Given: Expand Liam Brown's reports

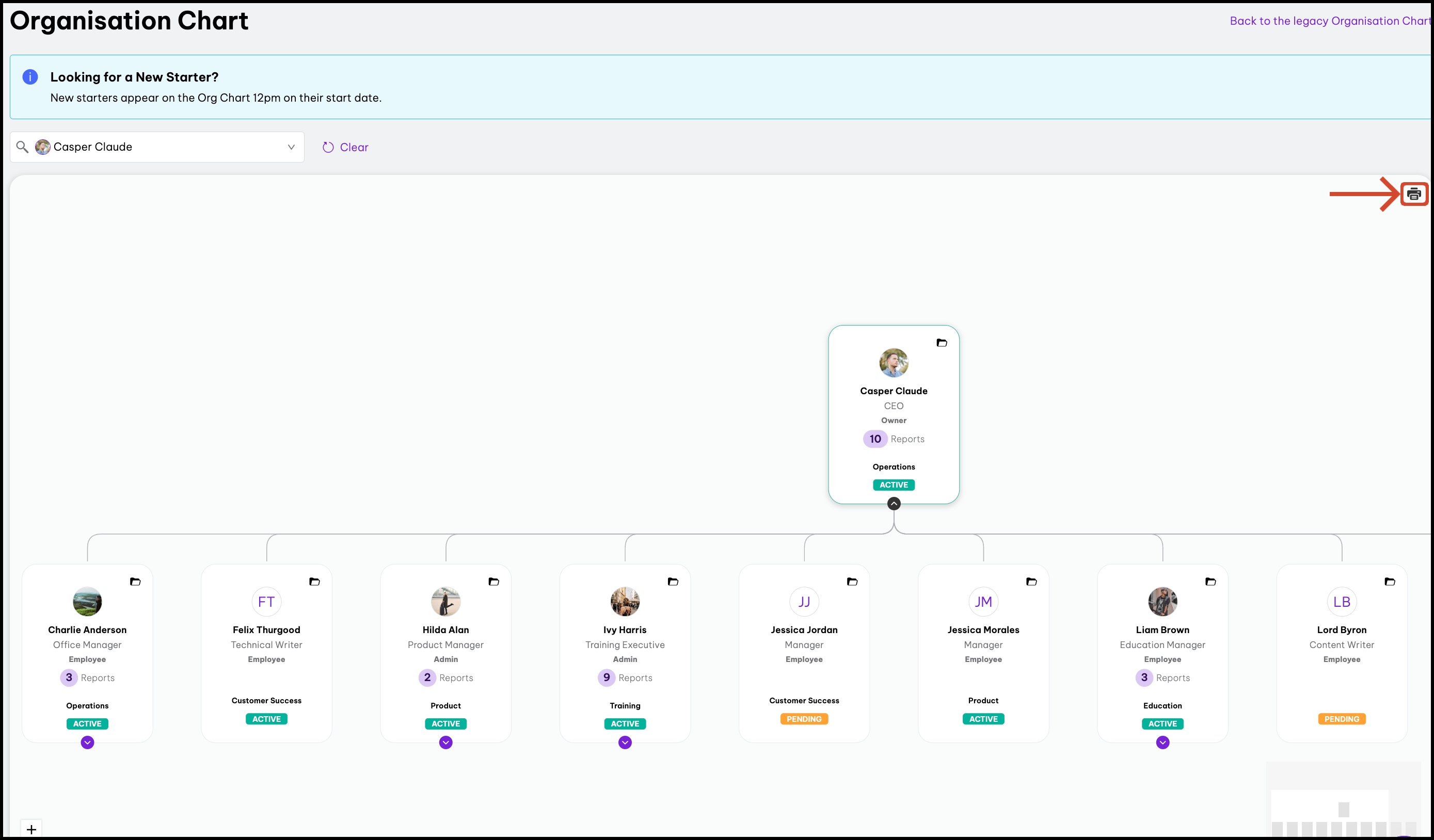Looking at the screenshot, I should click(1162, 743).
